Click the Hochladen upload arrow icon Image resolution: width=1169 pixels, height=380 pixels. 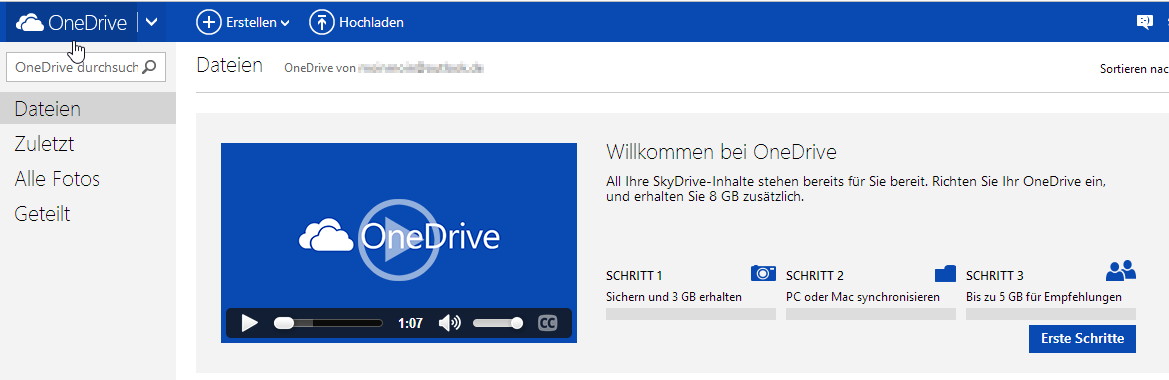pos(321,22)
